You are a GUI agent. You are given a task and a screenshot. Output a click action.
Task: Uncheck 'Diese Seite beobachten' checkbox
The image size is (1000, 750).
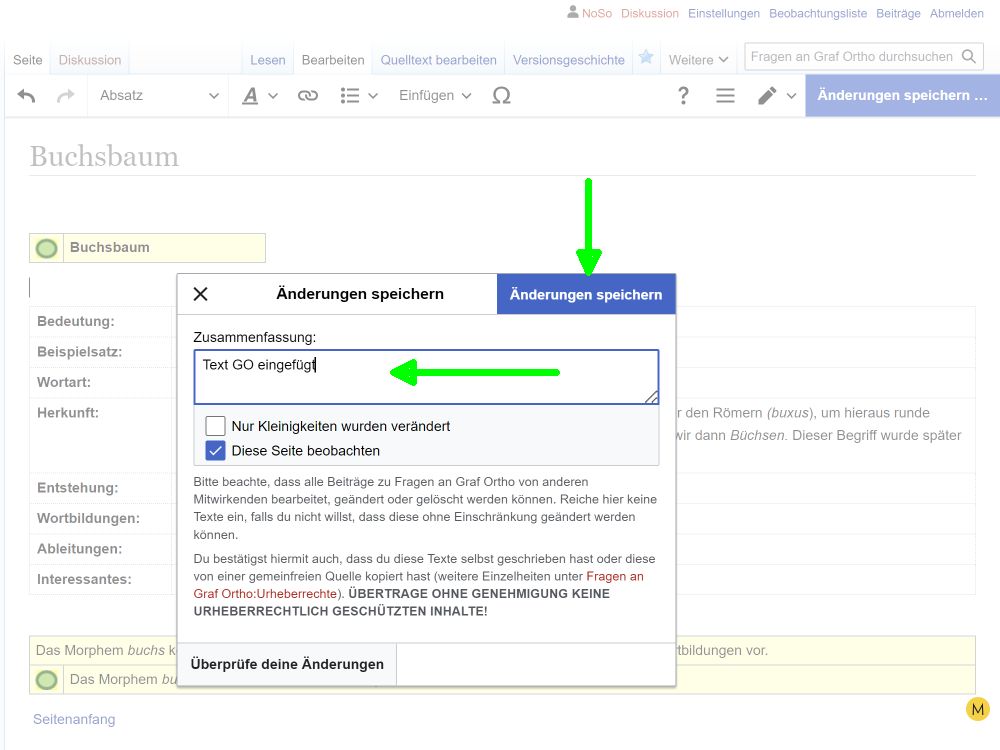216,451
